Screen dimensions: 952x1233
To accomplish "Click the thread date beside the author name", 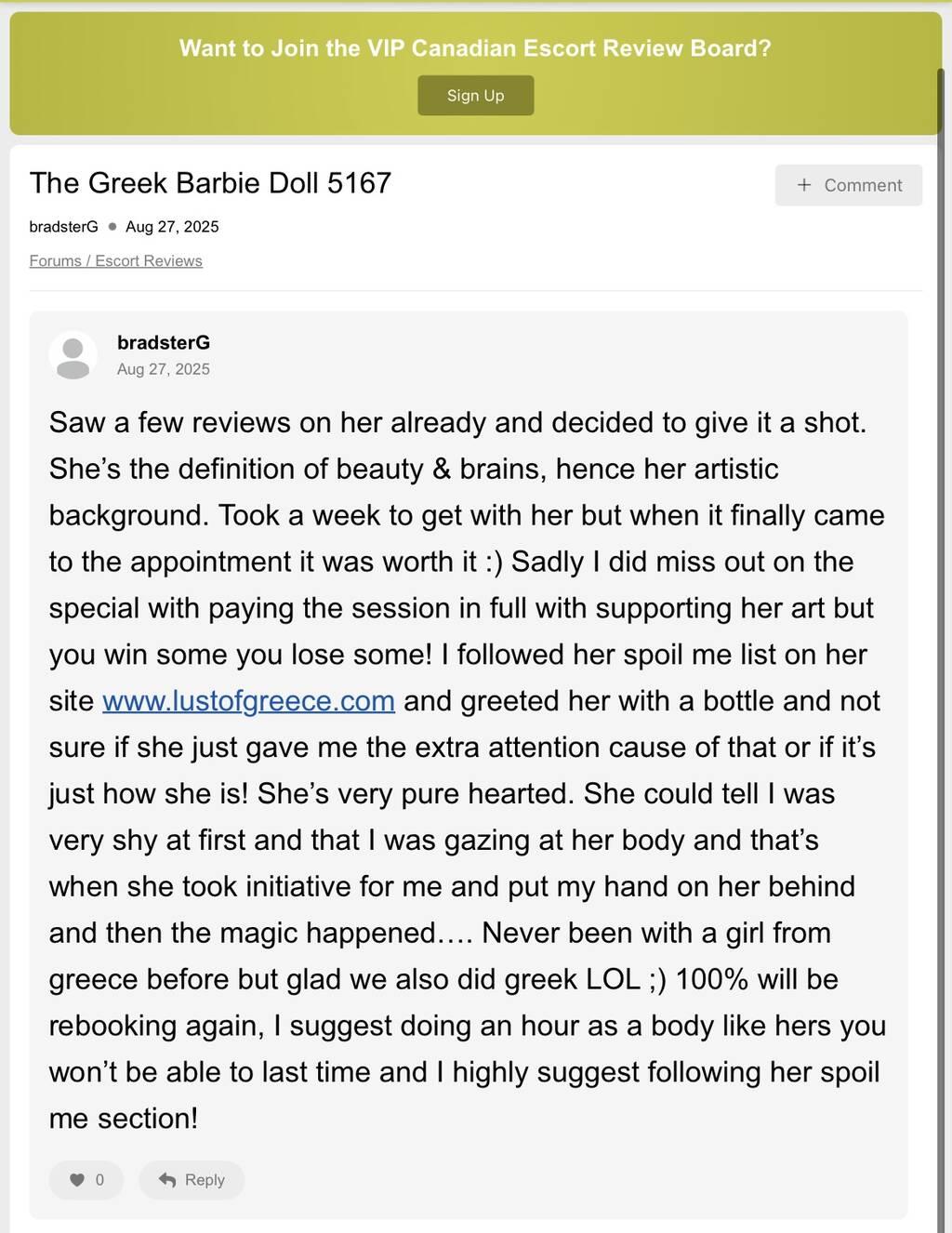I will click(x=172, y=227).
